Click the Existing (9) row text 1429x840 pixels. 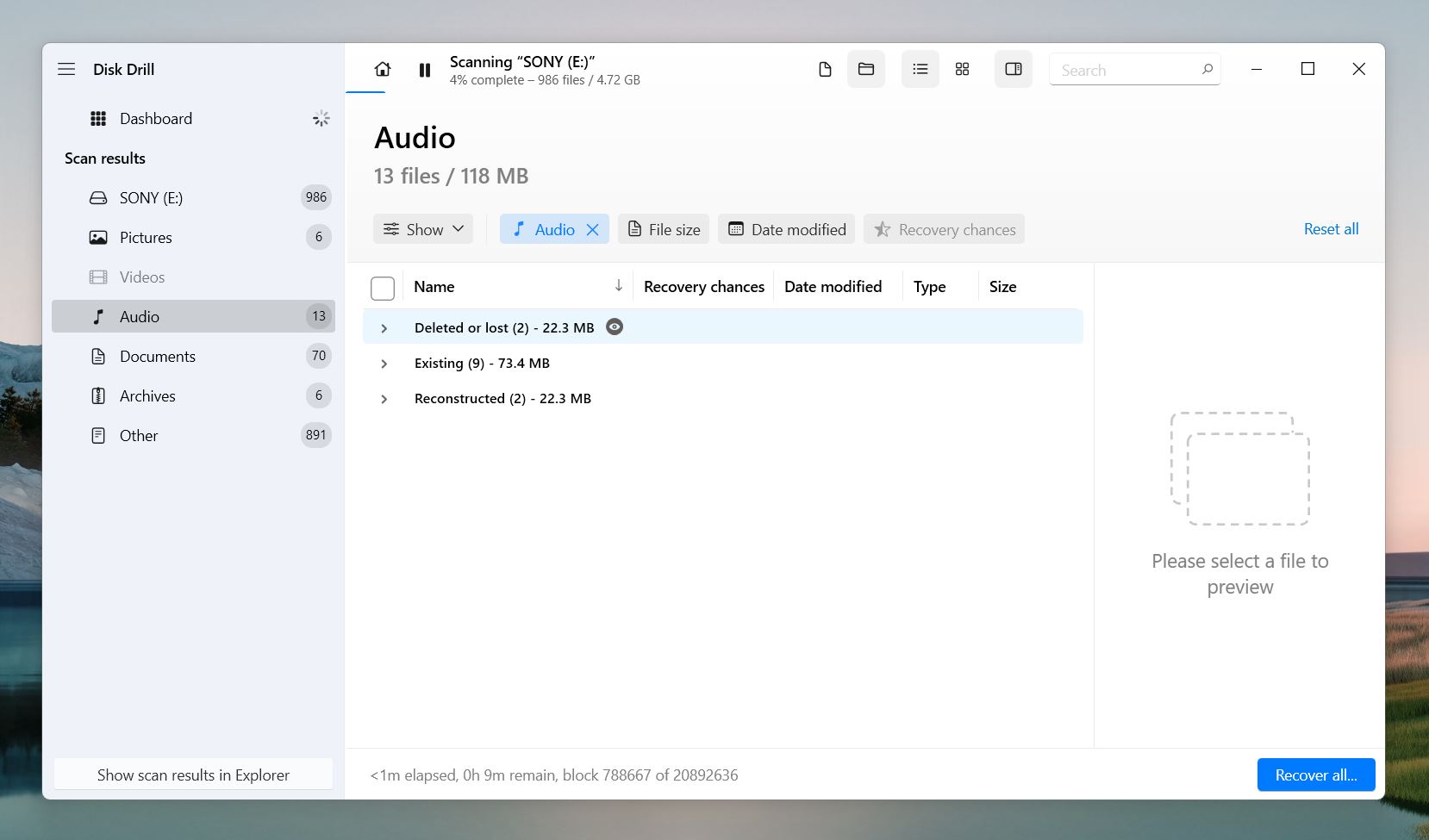pos(482,363)
